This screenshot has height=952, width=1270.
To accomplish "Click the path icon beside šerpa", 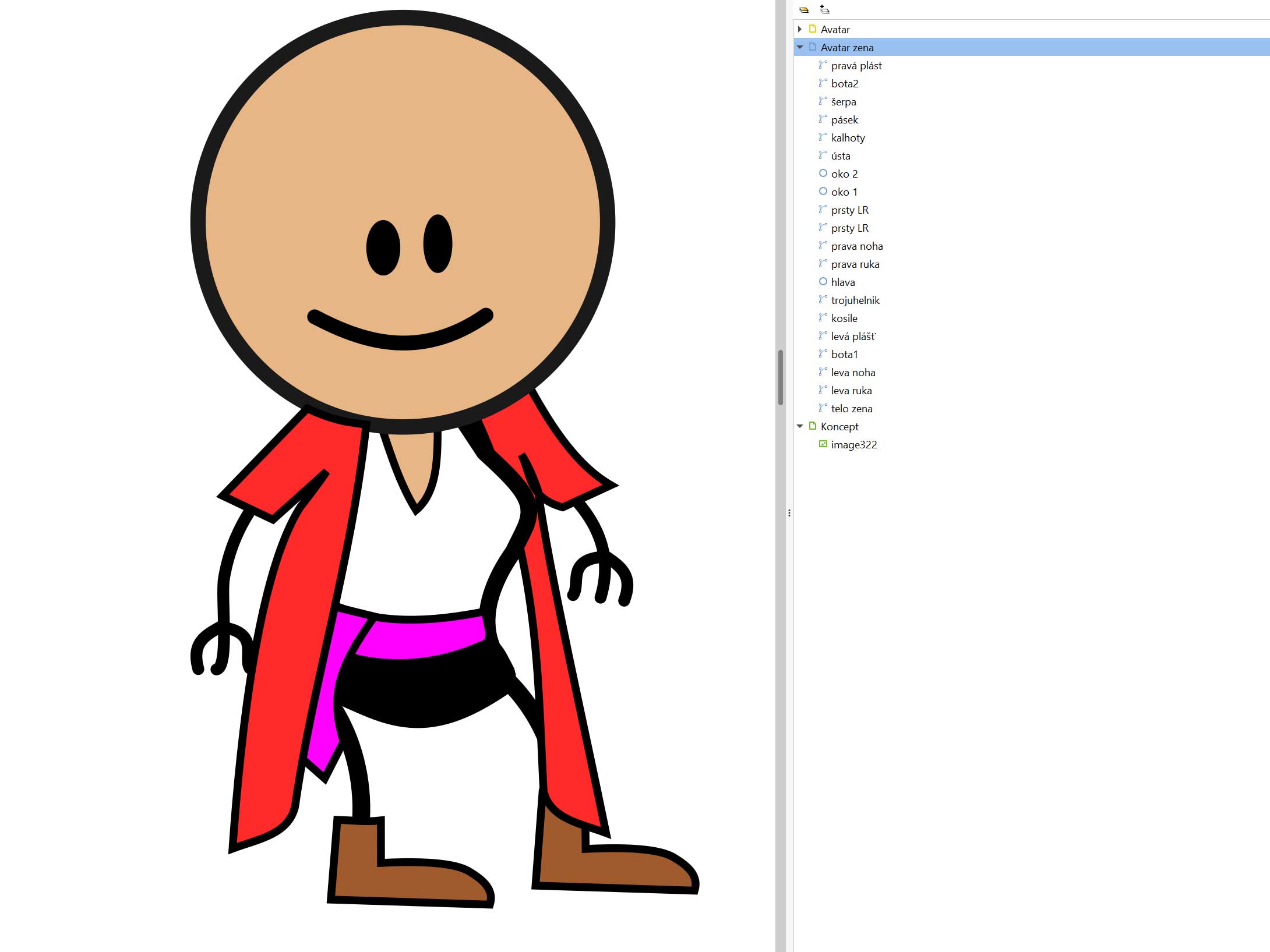I will click(x=823, y=101).
